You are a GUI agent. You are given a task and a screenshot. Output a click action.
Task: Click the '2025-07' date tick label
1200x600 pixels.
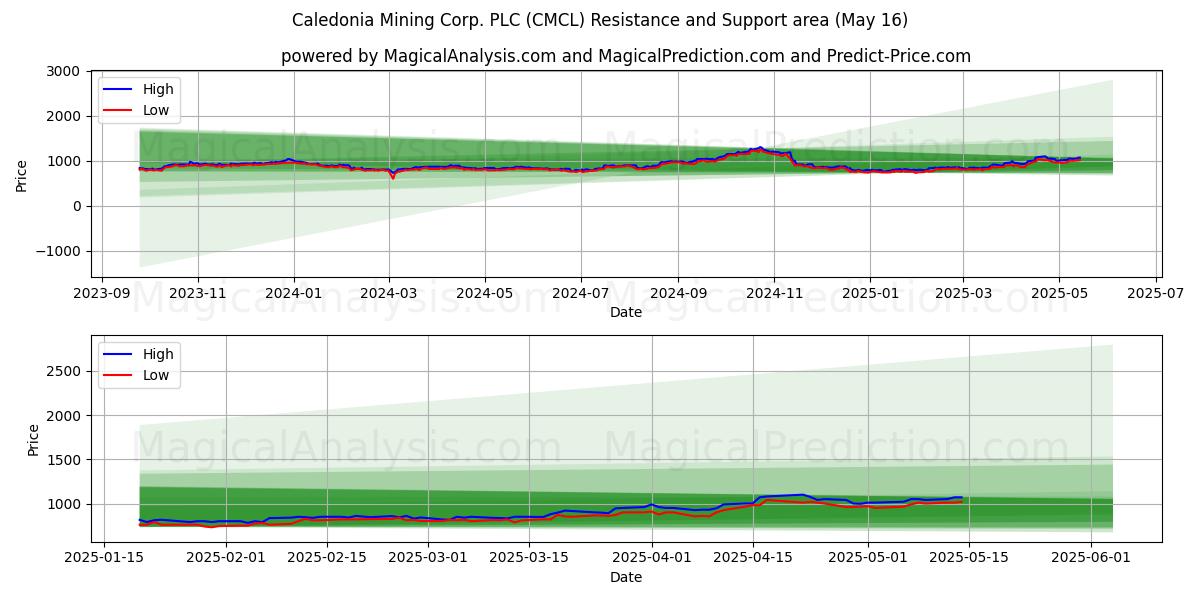click(1153, 295)
